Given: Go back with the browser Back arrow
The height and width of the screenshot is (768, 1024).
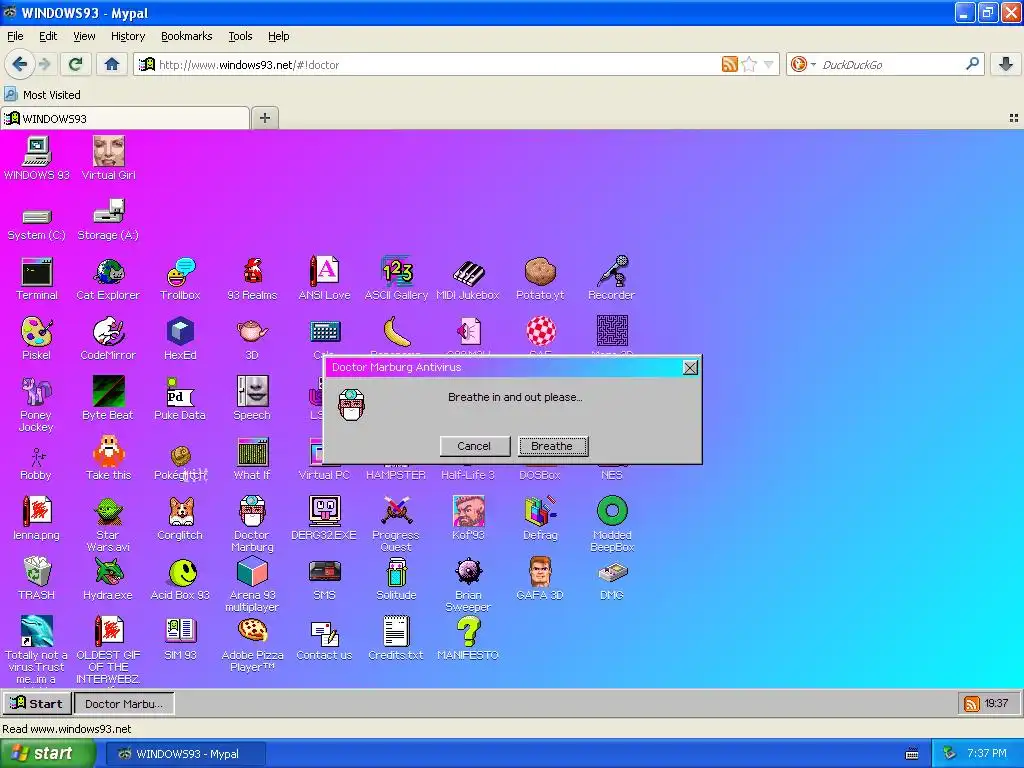Looking at the screenshot, I should [19, 64].
